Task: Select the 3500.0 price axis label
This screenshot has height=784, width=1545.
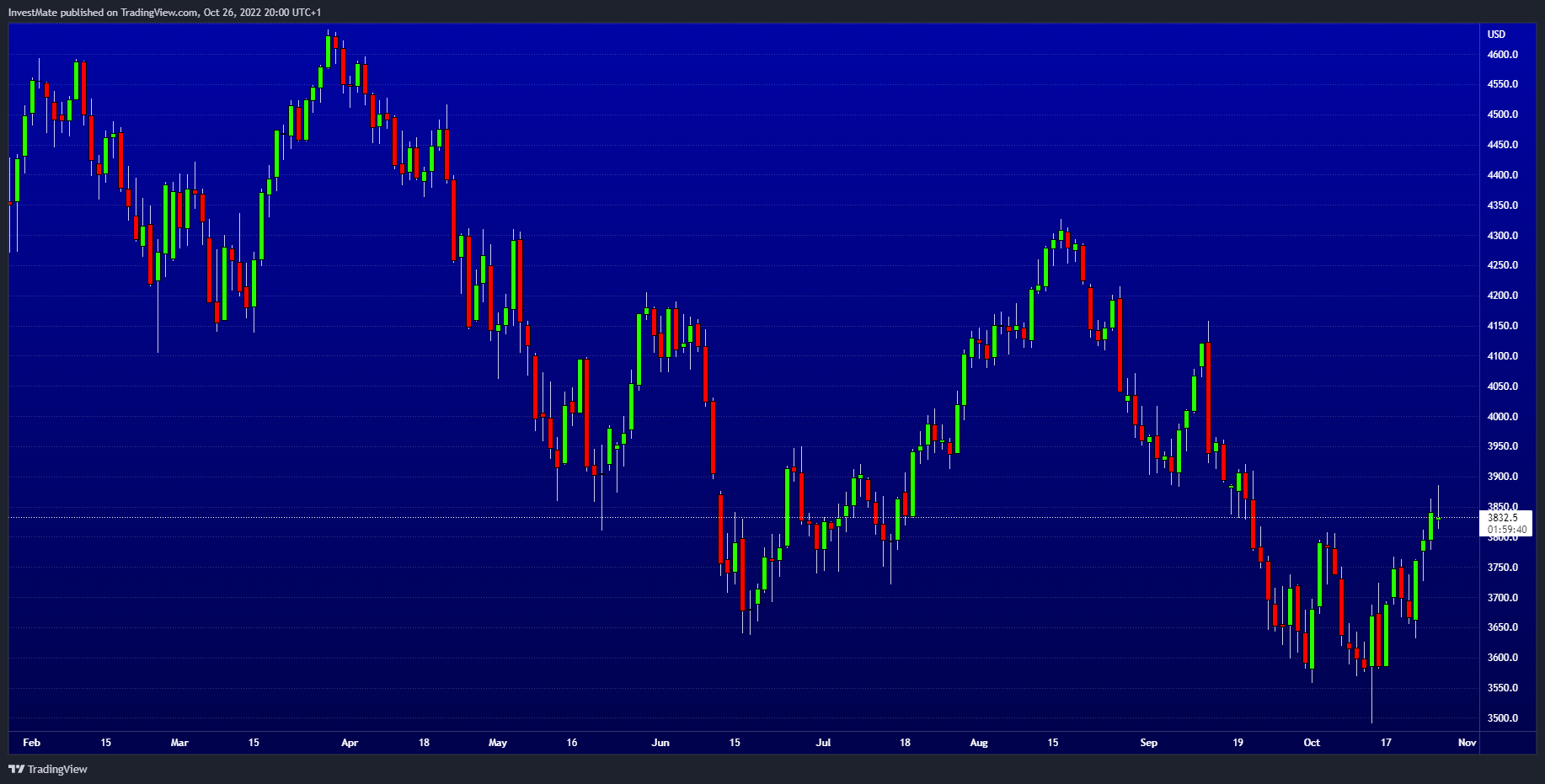Action: click(1503, 718)
